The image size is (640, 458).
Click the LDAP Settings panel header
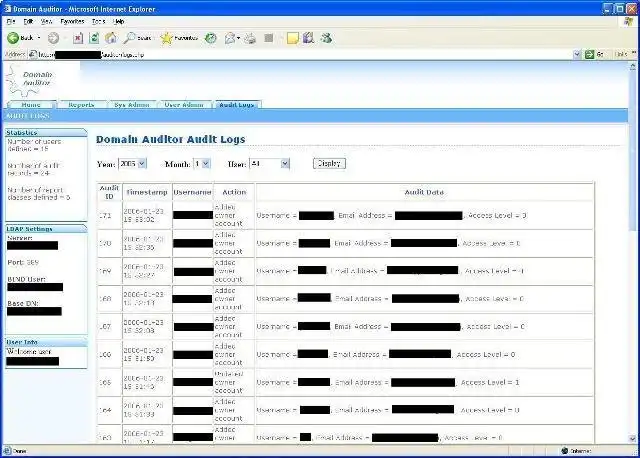pyautogui.click(x=46, y=229)
